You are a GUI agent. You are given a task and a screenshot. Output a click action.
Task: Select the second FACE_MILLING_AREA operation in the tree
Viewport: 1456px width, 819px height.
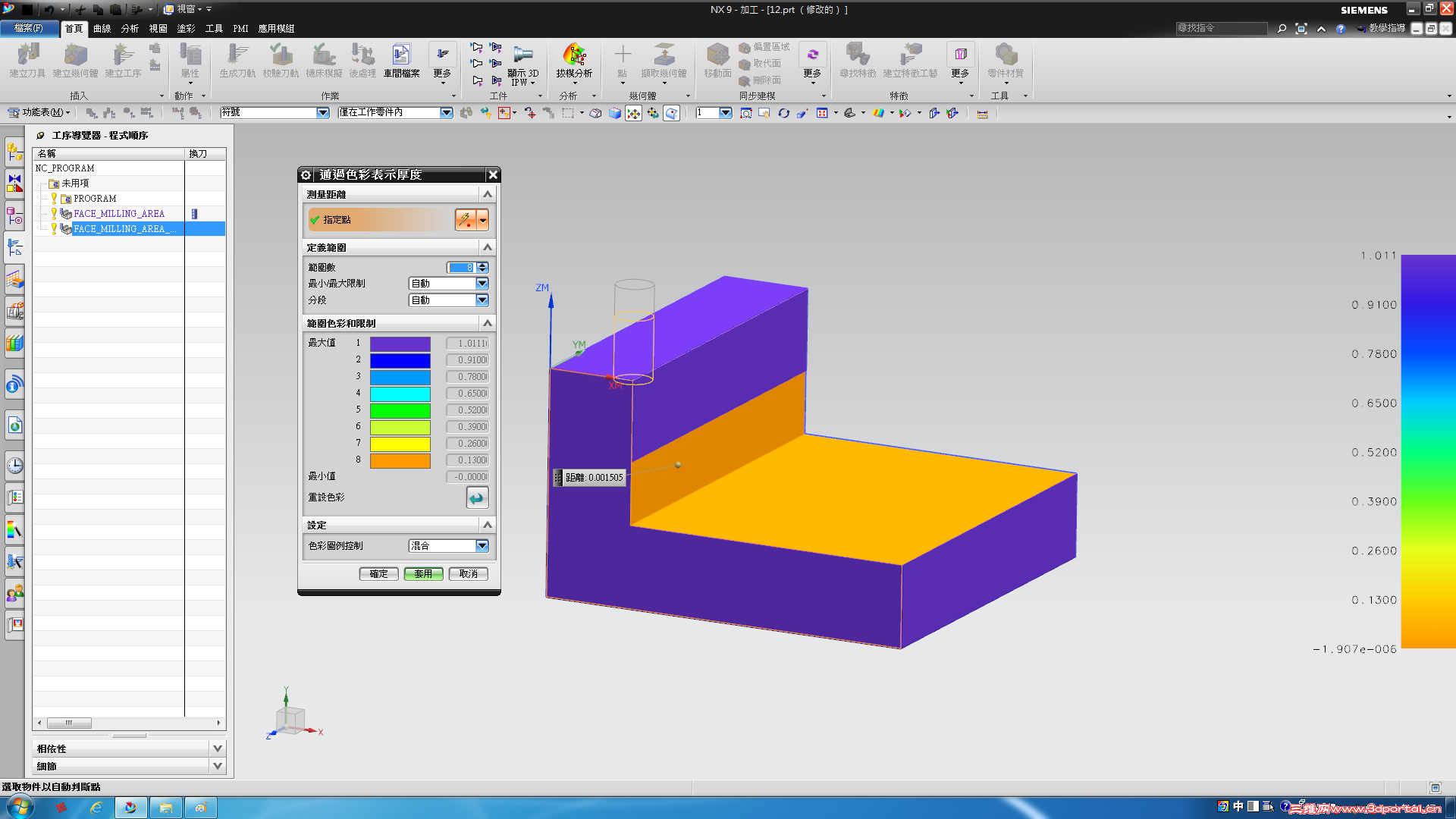[124, 229]
